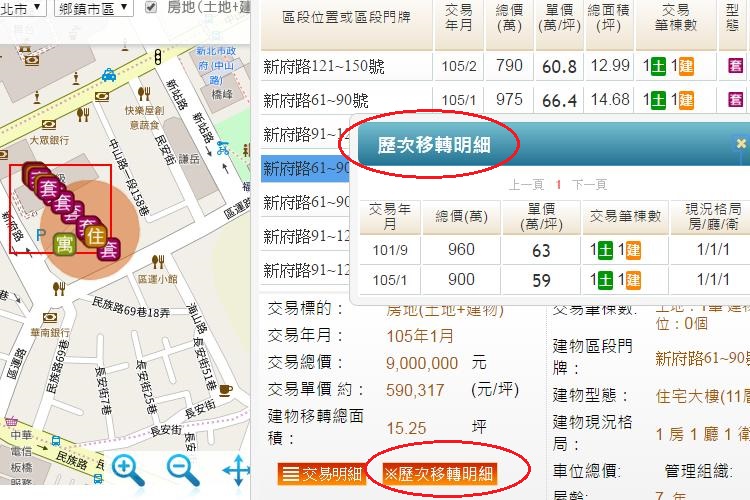Open the 縣市 dropdown ending in 北市
Screen dimensions: 750x500
click(22, 8)
